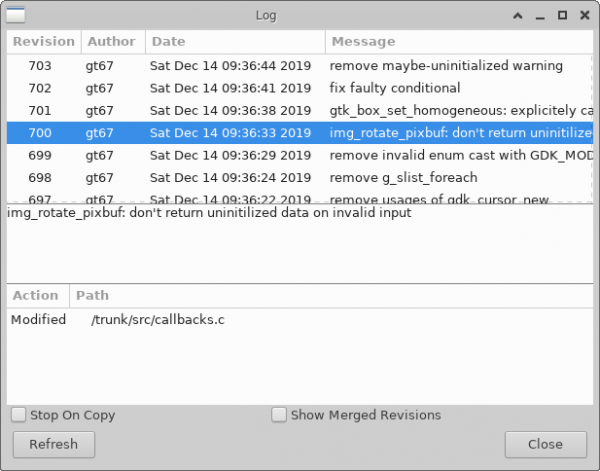Click the Message column header
This screenshot has width=600, height=471.
460,42
